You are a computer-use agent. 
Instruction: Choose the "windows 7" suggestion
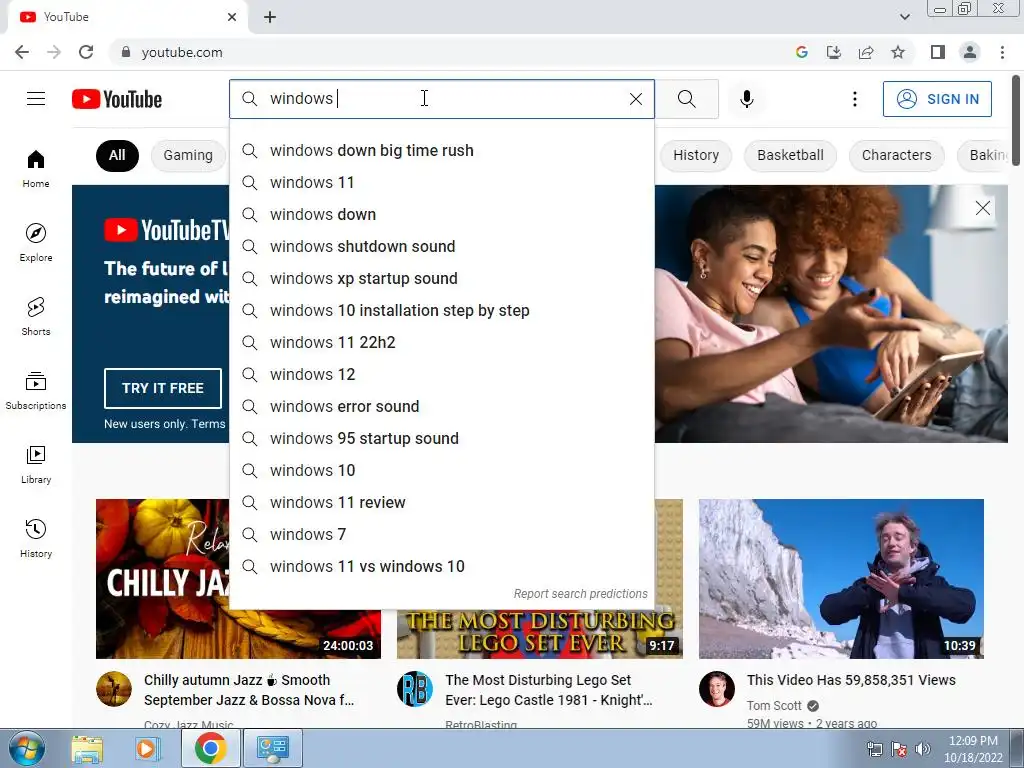point(442,534)
